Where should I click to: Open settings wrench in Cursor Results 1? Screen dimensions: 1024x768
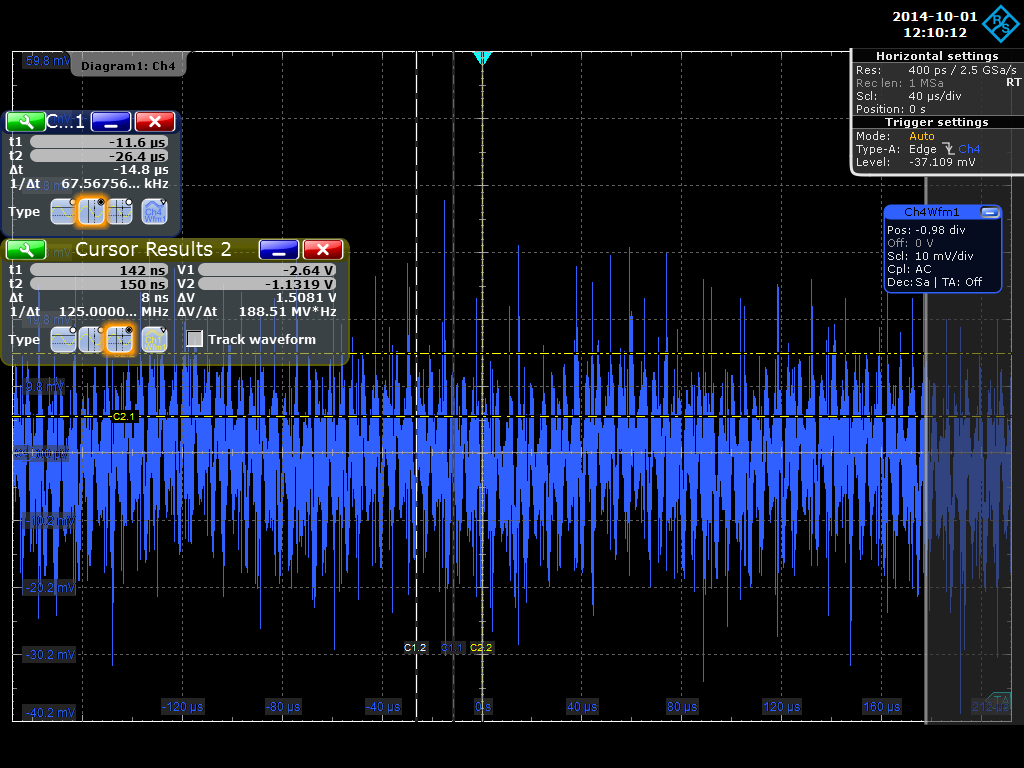(25, 122)
